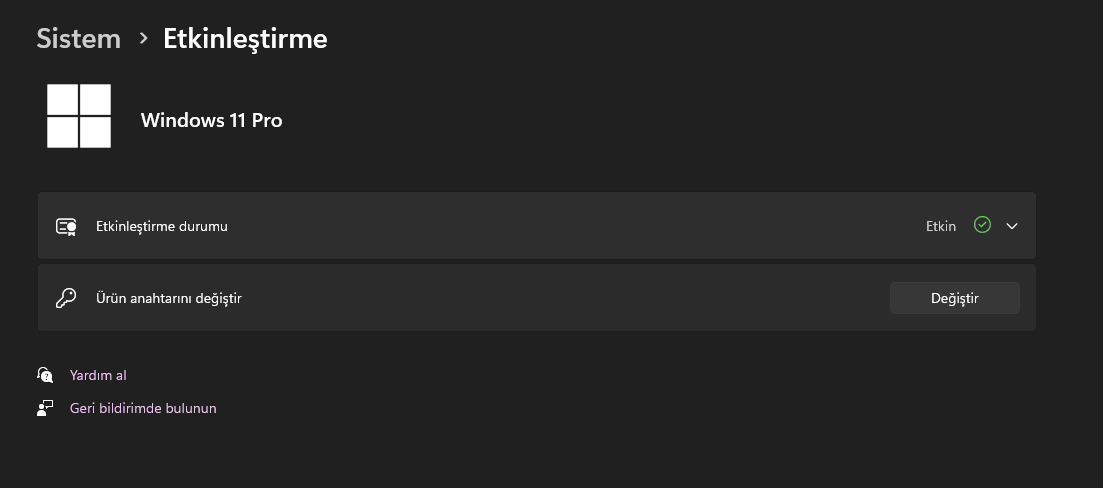Click the green checkmark next to Etkin

(982, 226)
